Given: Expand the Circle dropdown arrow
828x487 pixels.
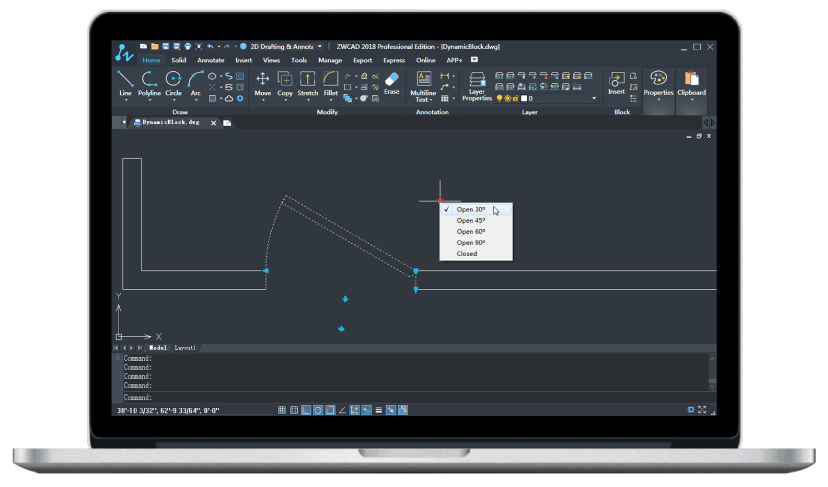Looking at the screenshot, I should [174, 100].
